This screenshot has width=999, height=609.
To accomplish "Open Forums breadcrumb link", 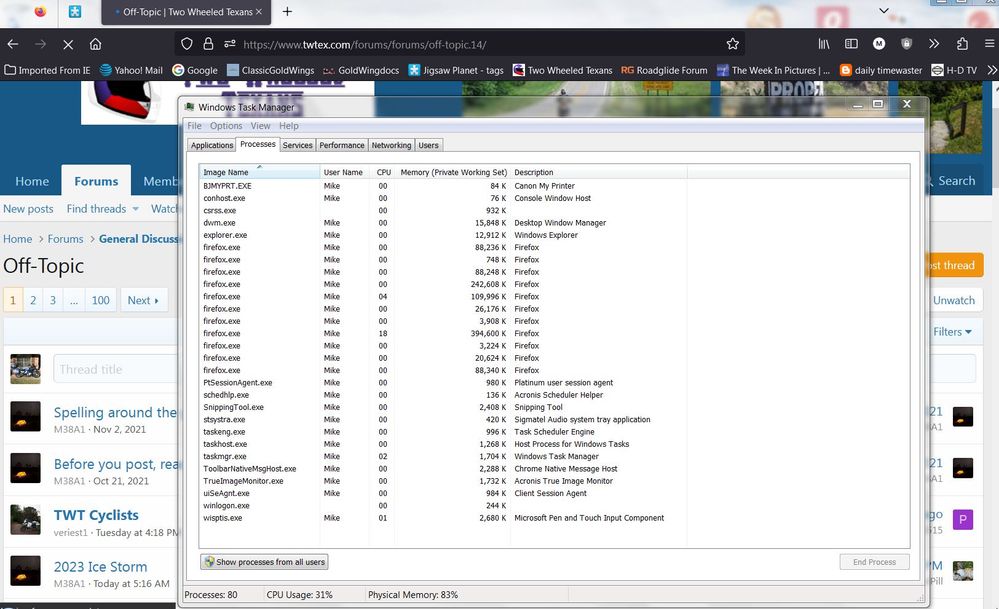I will click(65, 239).
